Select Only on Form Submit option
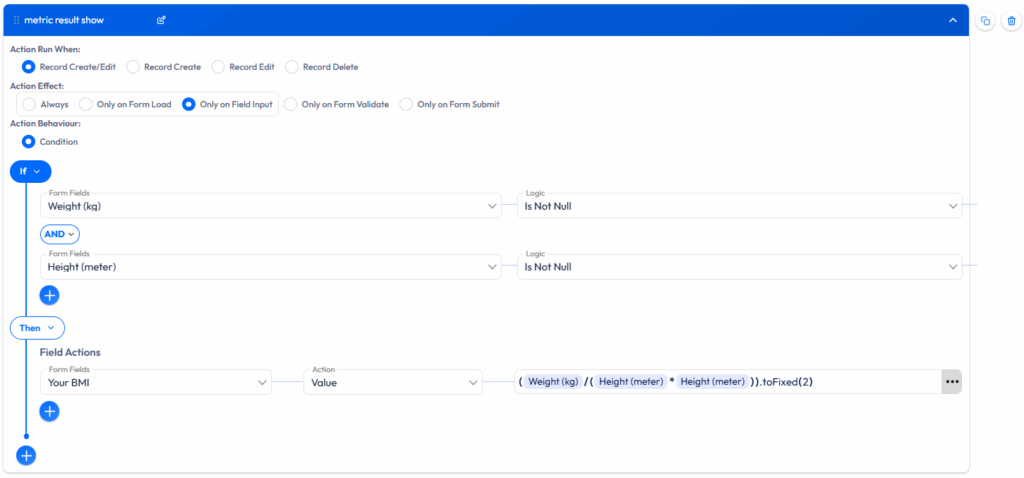The image size is (1024, 478). (406, 104)
